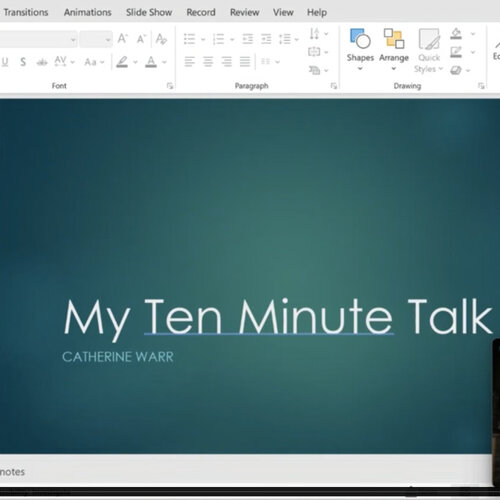Center the text

point(208,62)
